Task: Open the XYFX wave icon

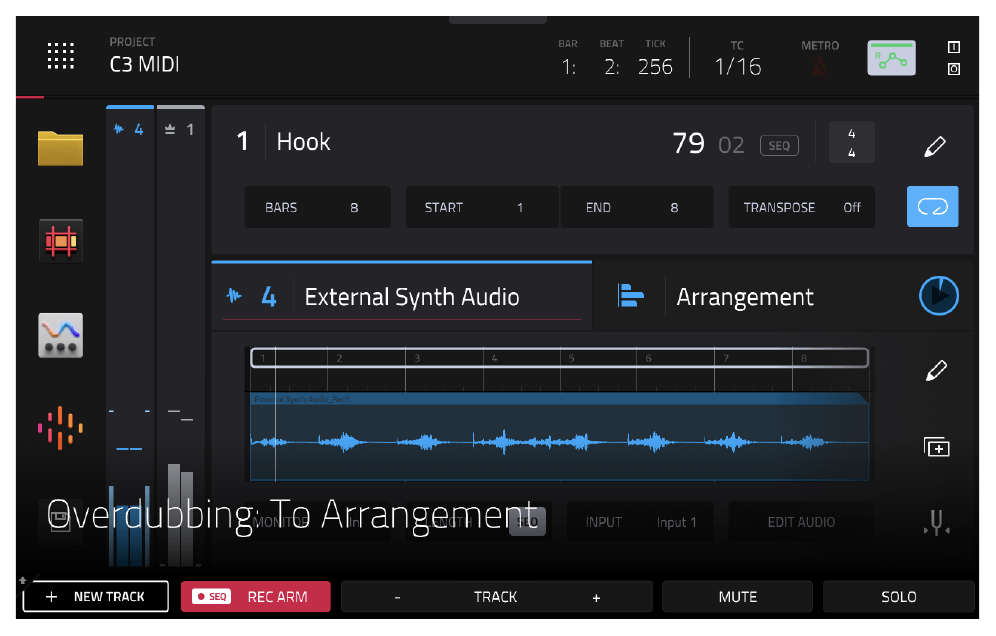Action: click(60, 335)
